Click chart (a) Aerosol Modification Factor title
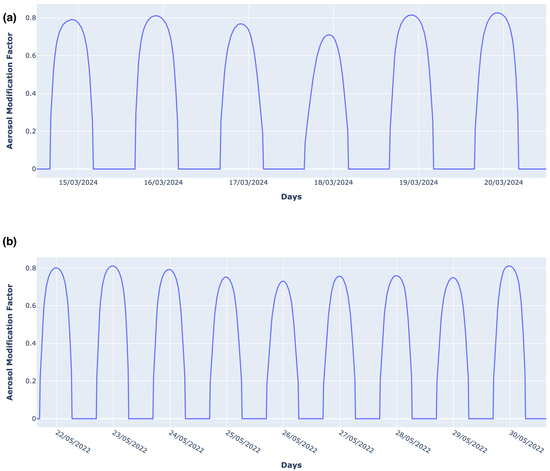 9,91
